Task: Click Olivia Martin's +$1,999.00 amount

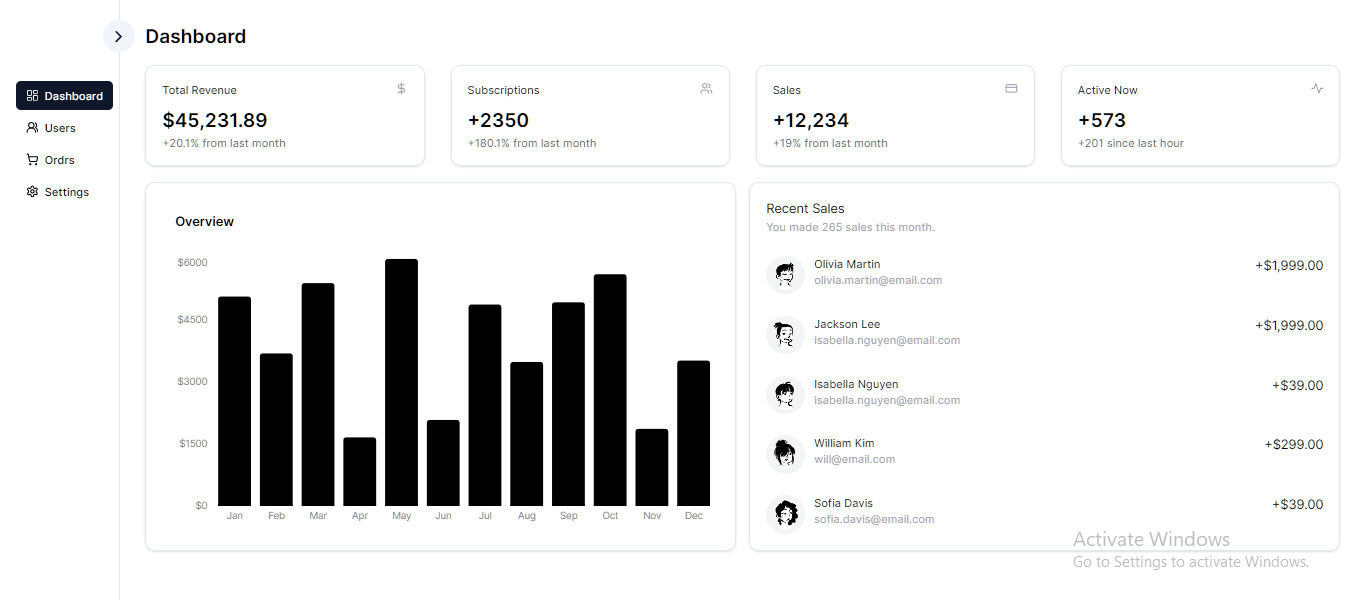Action: 1289,265
